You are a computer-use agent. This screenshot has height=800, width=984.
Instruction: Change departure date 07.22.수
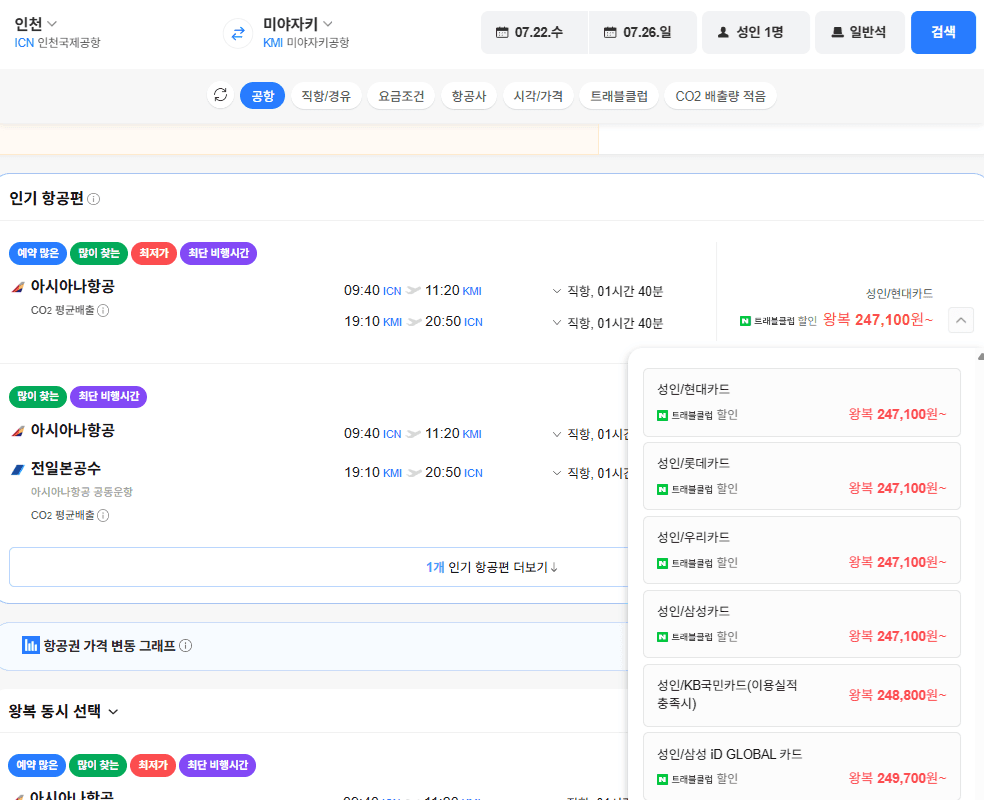coord(535,32)
